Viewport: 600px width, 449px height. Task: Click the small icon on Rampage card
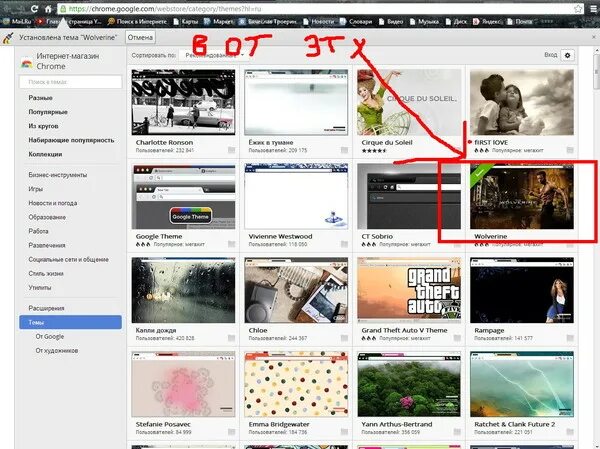(570, 338)
